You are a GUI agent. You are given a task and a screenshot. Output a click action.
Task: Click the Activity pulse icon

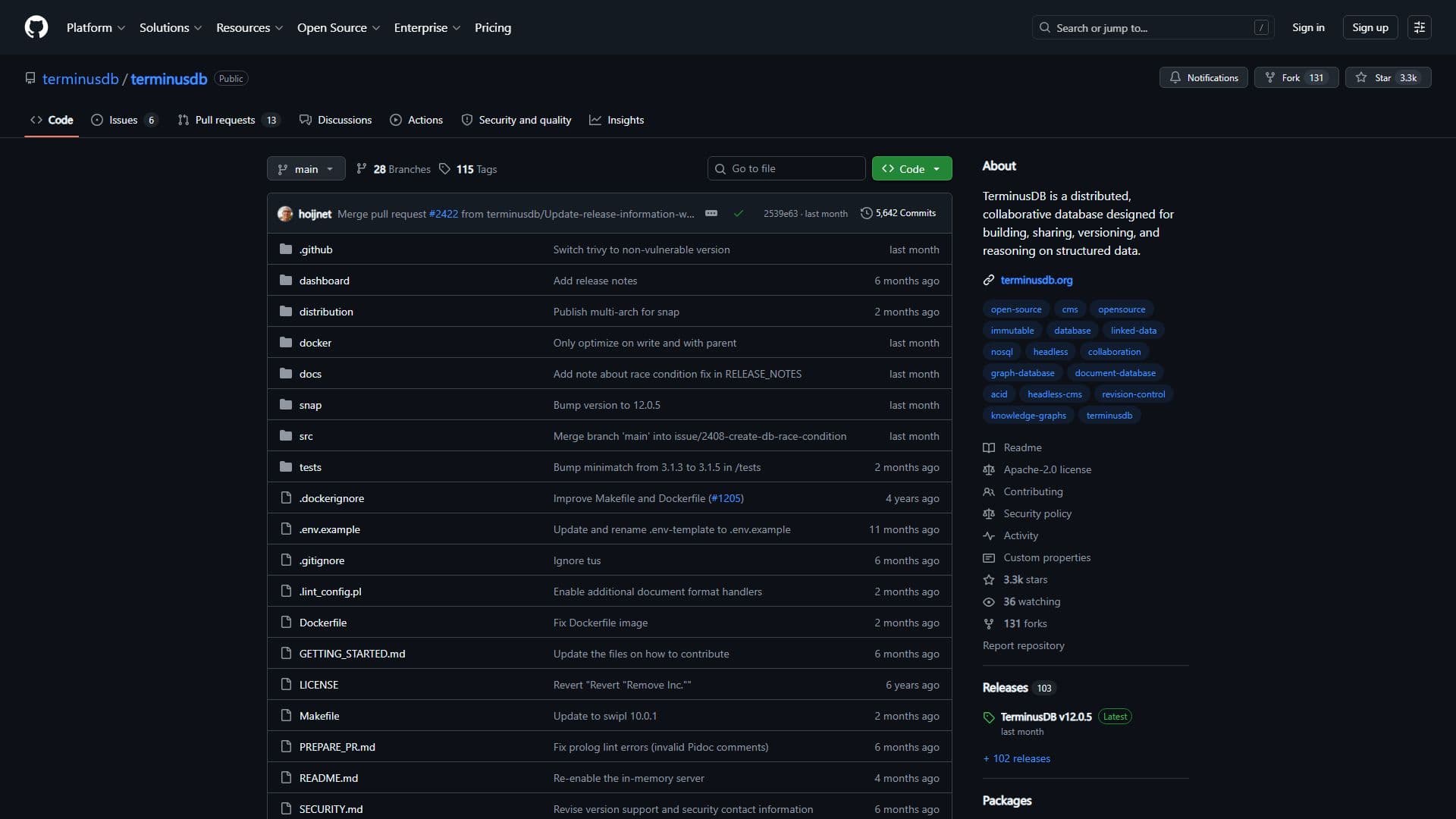click(x=989, y=536)
